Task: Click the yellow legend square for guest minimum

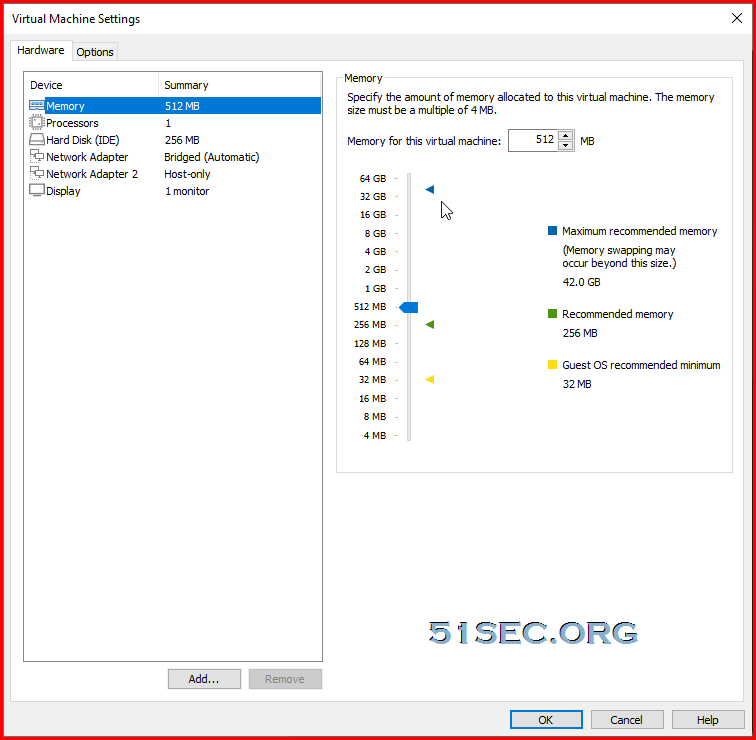Action: point(553,364)
